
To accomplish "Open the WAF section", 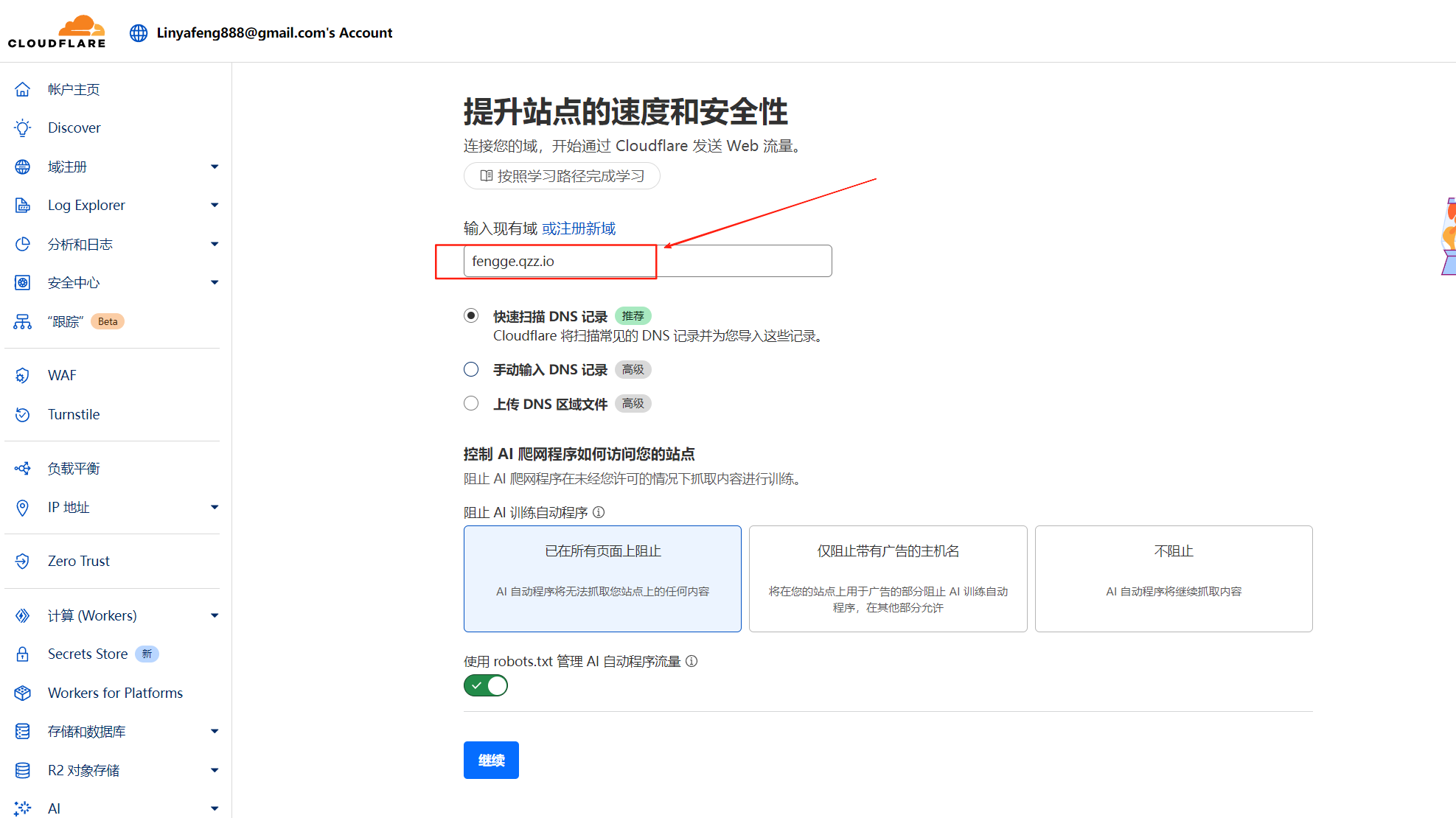I will 62,375.
